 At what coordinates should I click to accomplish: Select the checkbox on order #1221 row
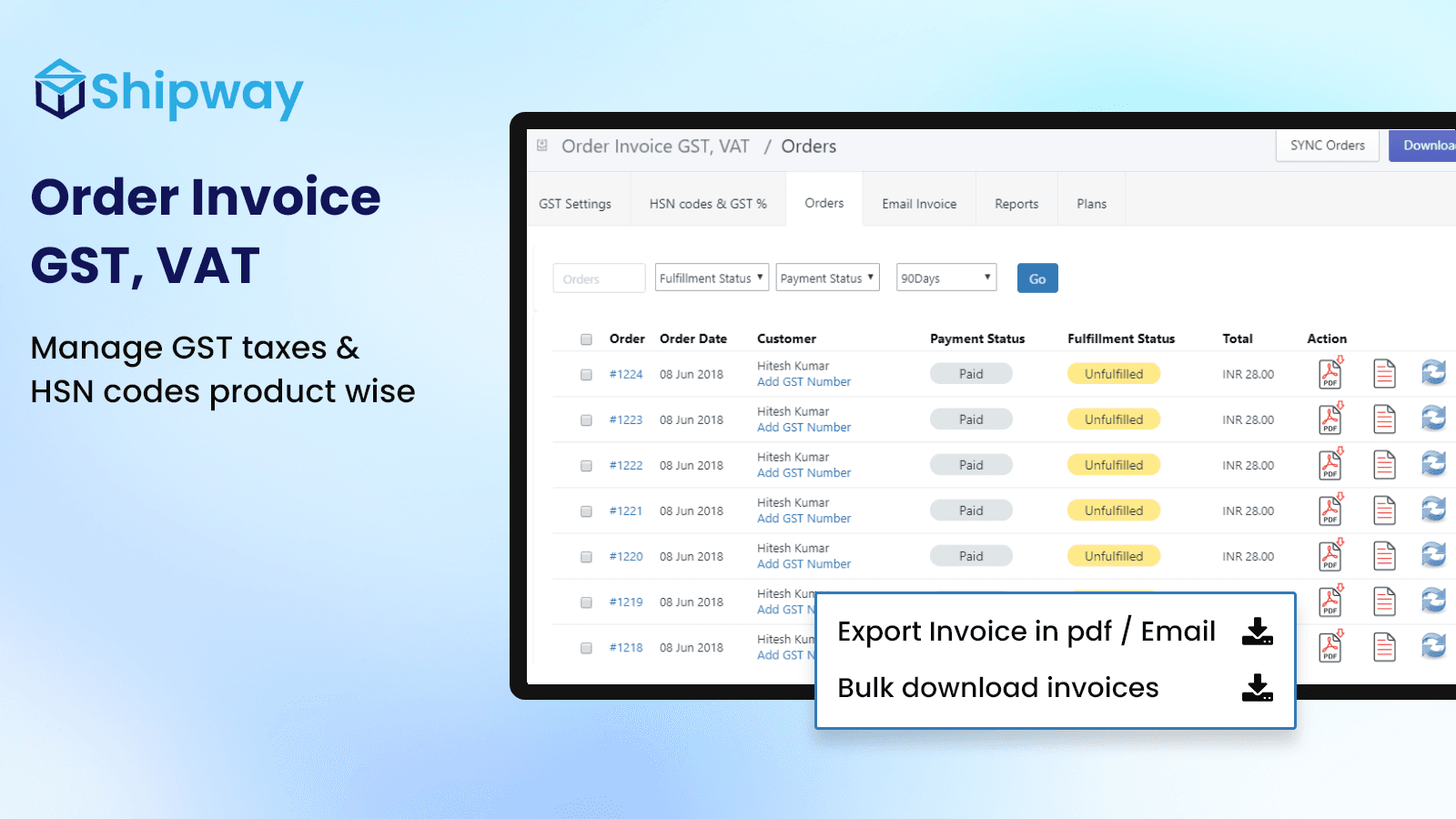(x=586, y=511)
